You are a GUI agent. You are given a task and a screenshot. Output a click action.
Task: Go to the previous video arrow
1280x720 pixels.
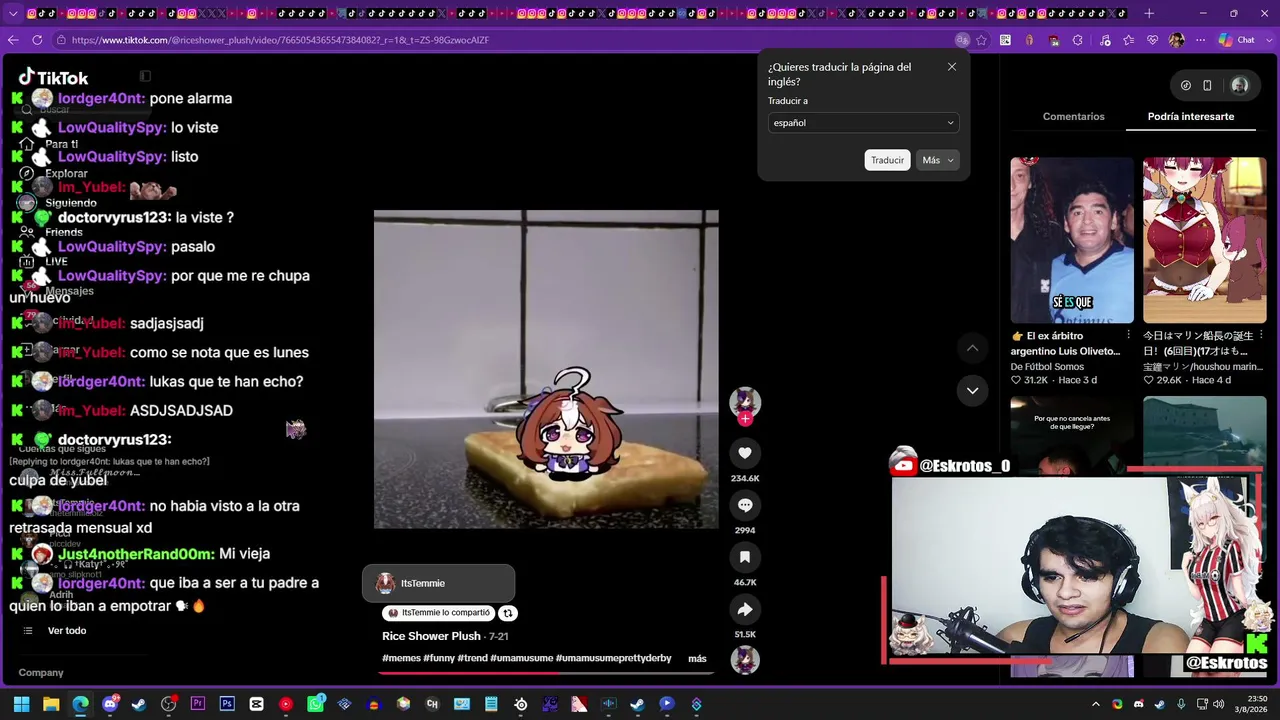[x=972, y=348]
